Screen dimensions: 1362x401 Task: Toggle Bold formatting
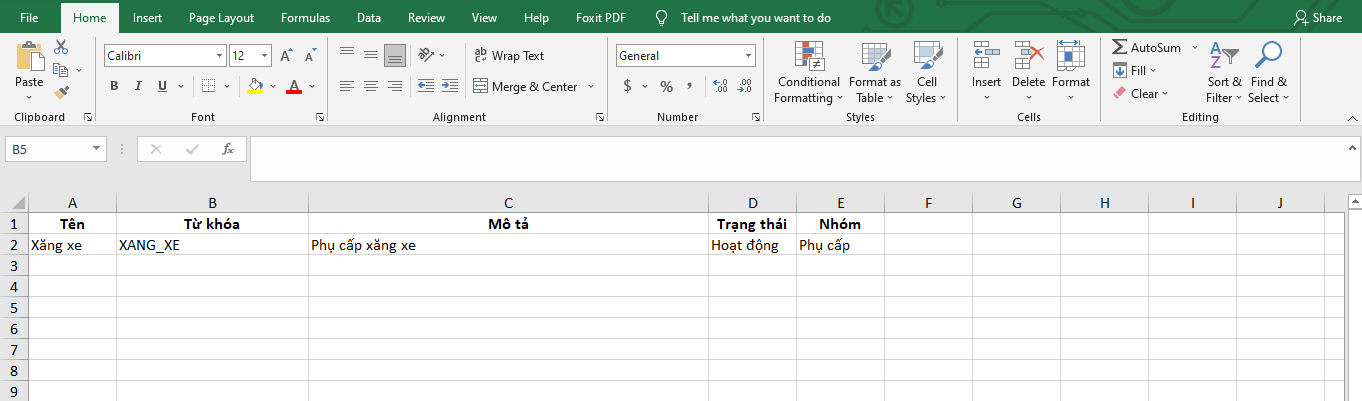click(x=114, y=86)
